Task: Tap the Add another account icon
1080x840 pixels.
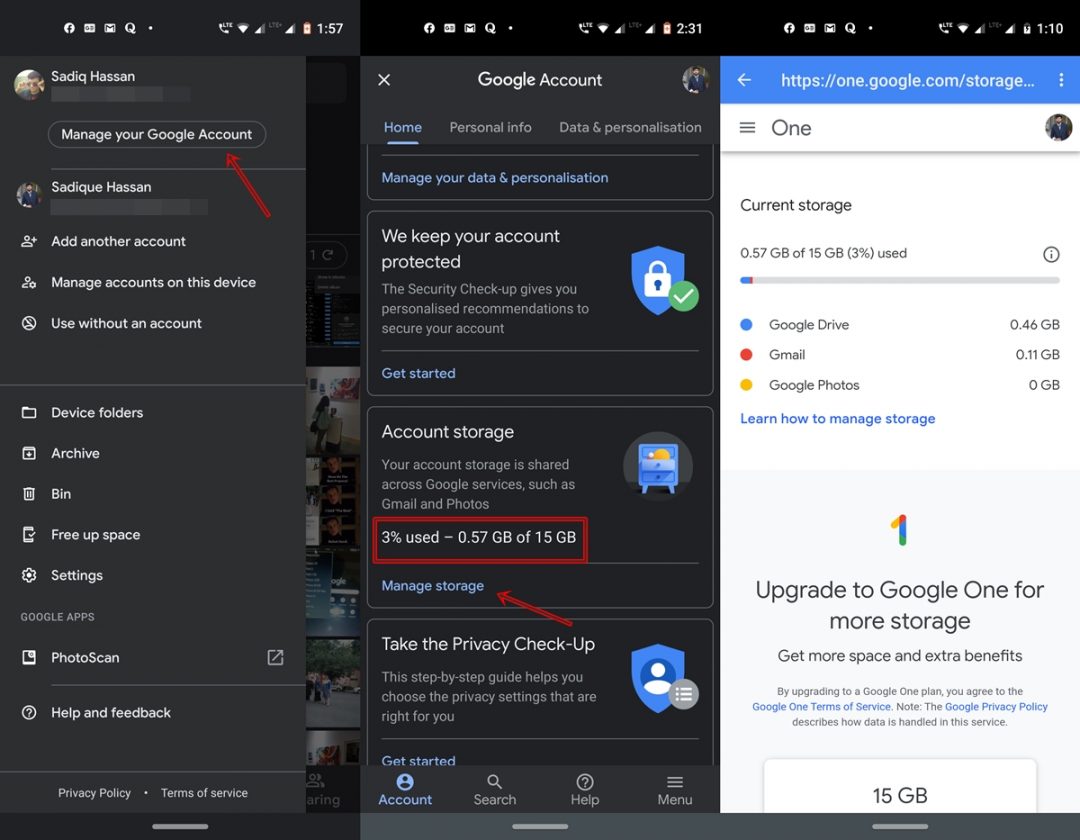Action: tap(29, 241)
